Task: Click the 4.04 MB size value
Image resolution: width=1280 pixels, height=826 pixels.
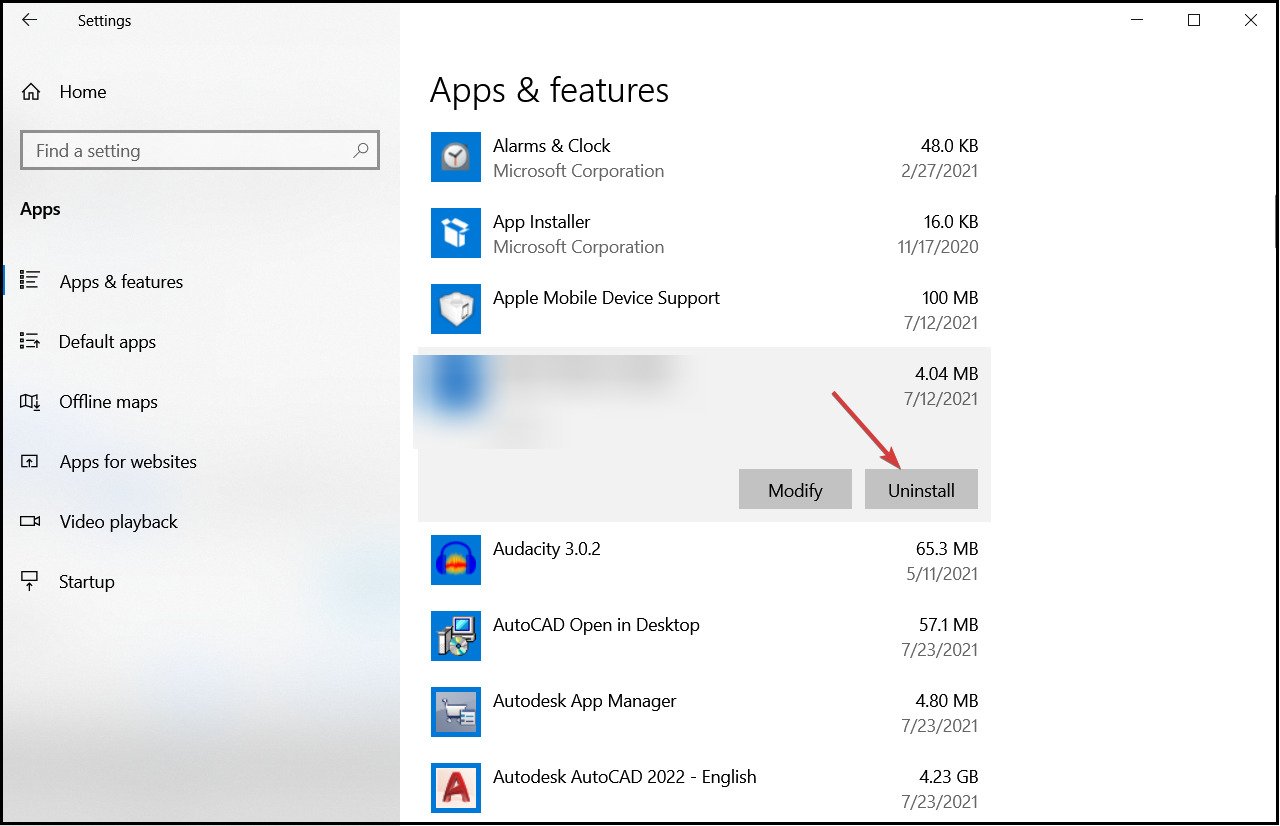Action: (x=946, y=374)
